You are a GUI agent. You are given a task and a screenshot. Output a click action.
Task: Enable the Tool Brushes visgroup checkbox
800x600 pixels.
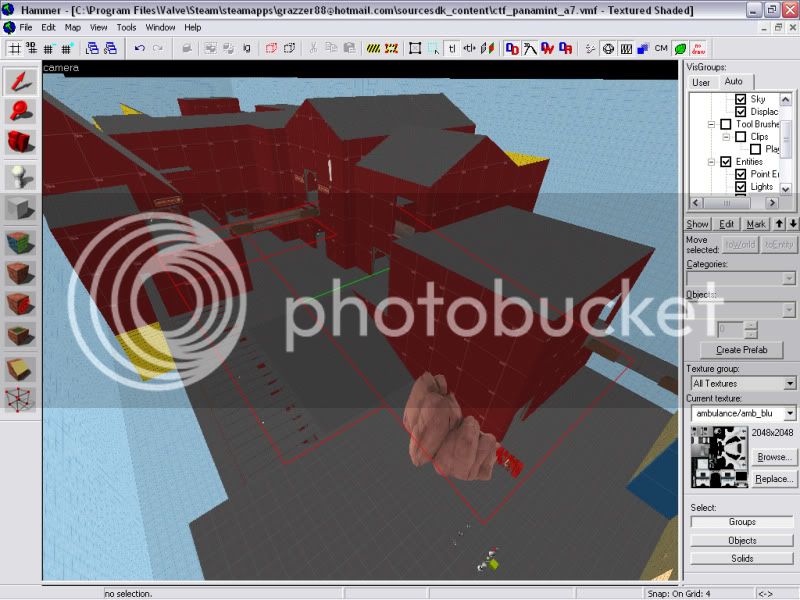tap(726, 124)
